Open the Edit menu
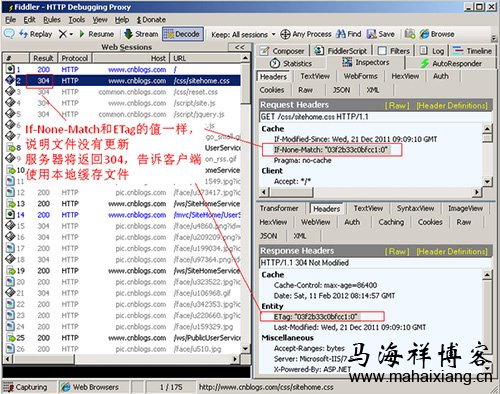The width and height of the screenshot is (500, 394). tap(29, 20)
